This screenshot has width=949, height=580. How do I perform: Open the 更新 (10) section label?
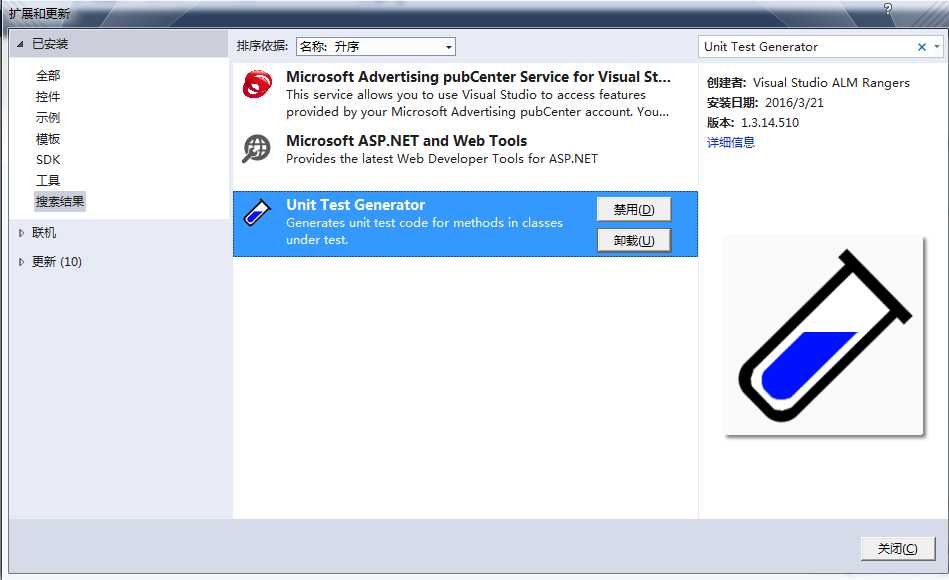(x=56, y=262)
